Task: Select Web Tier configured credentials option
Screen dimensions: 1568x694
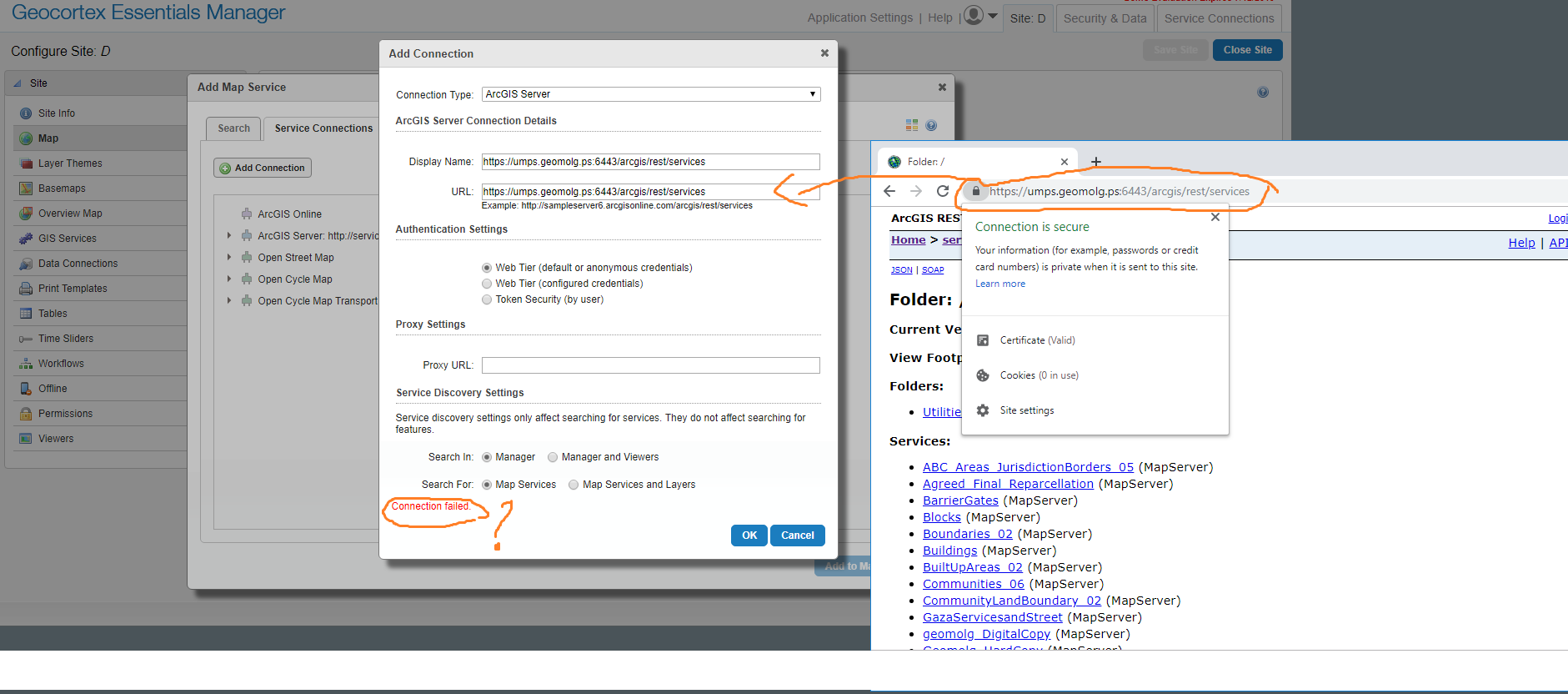Action: (x=487, y=284)
